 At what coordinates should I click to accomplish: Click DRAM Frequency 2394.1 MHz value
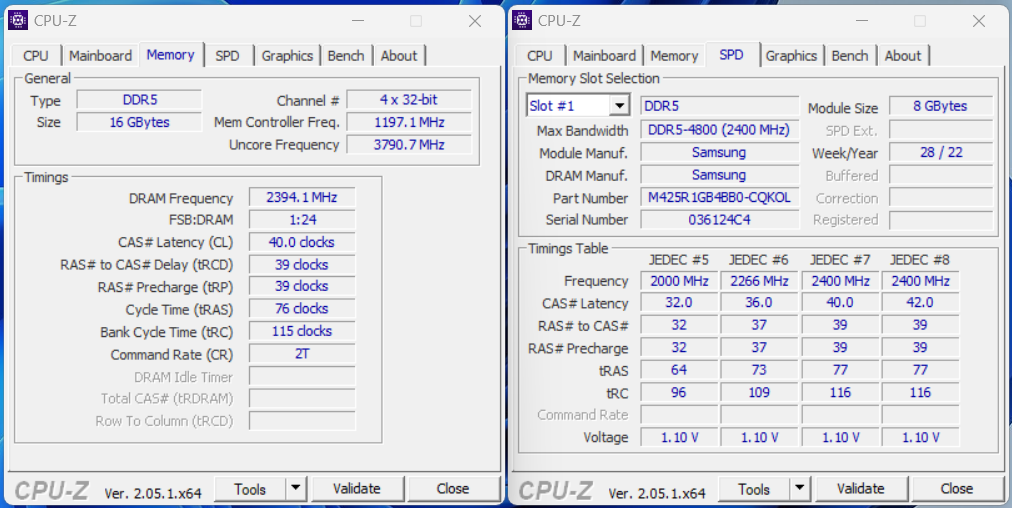(x=302, y=198)
